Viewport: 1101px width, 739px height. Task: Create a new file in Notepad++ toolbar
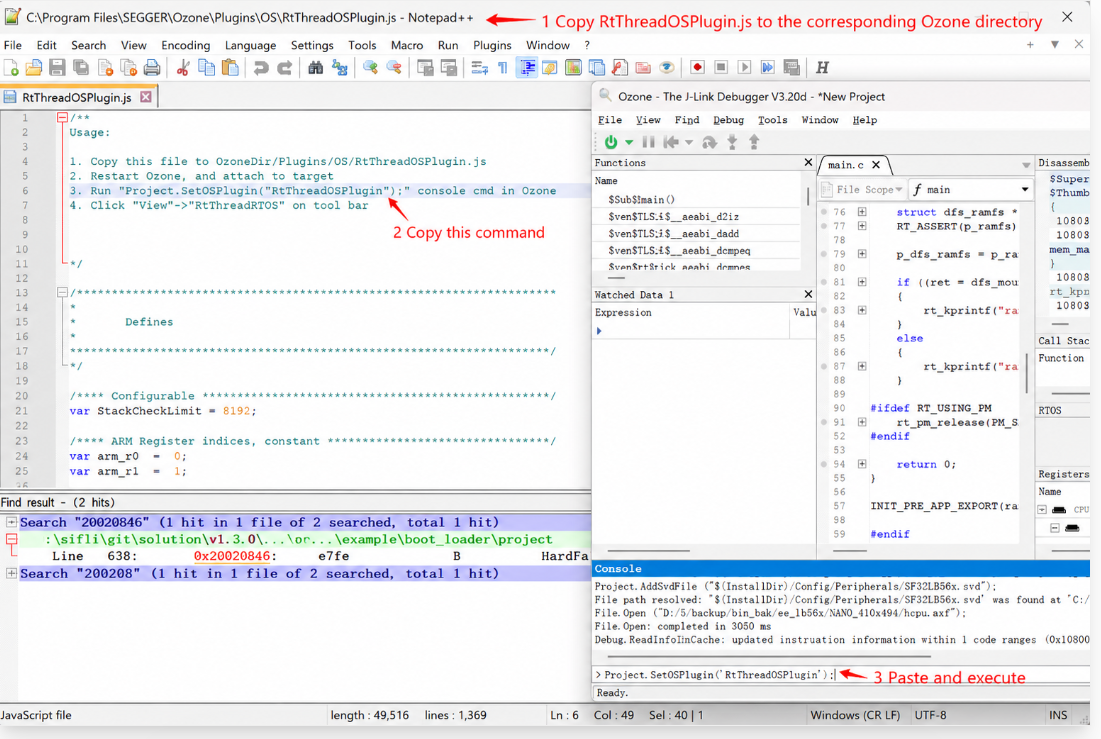(11, 67)
